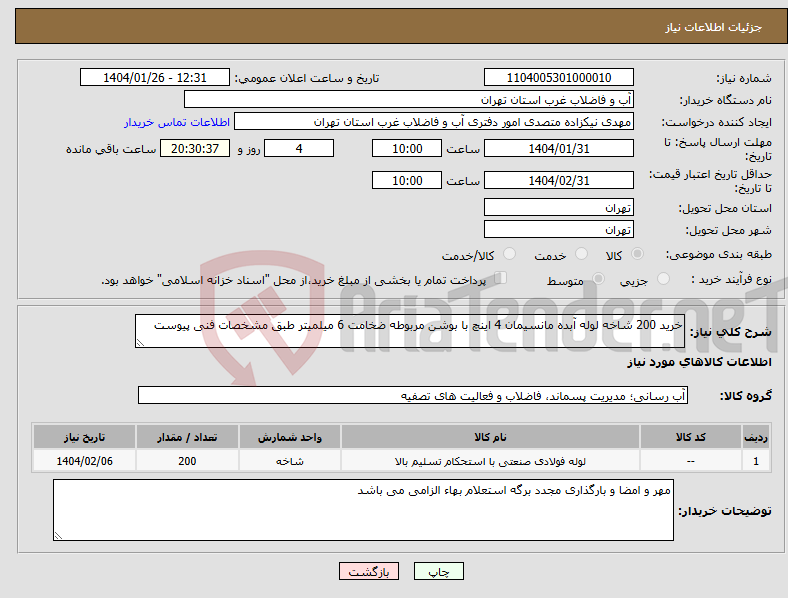Click the ردیف column header
788x598 pixels.
(x=756, y=437)
